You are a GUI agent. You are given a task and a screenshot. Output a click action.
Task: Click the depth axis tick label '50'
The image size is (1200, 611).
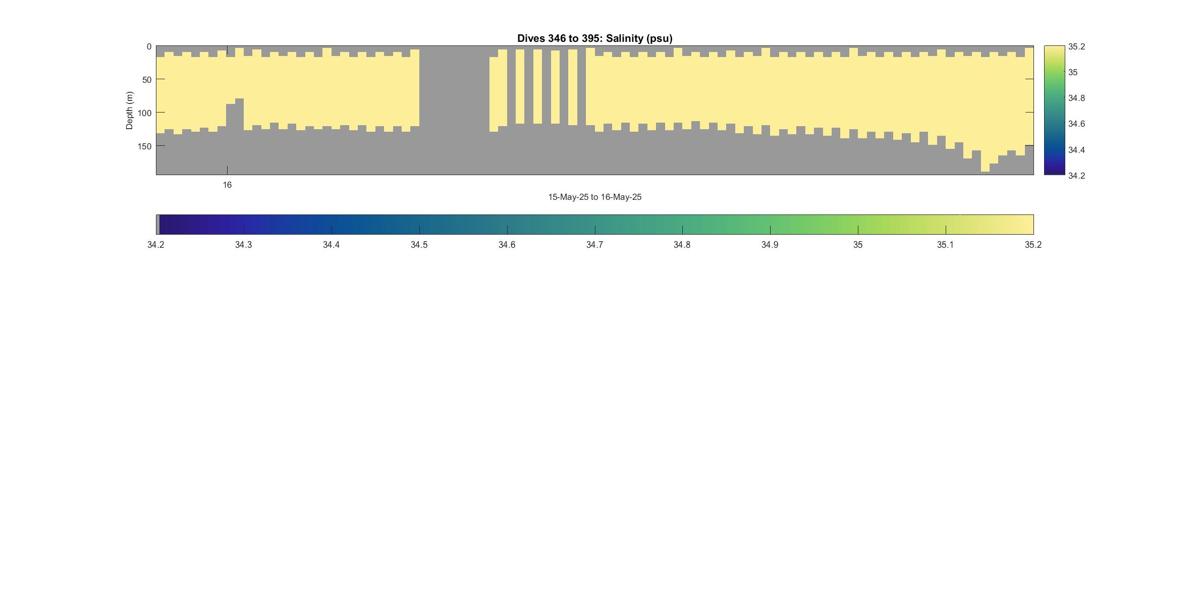[147, 80]
